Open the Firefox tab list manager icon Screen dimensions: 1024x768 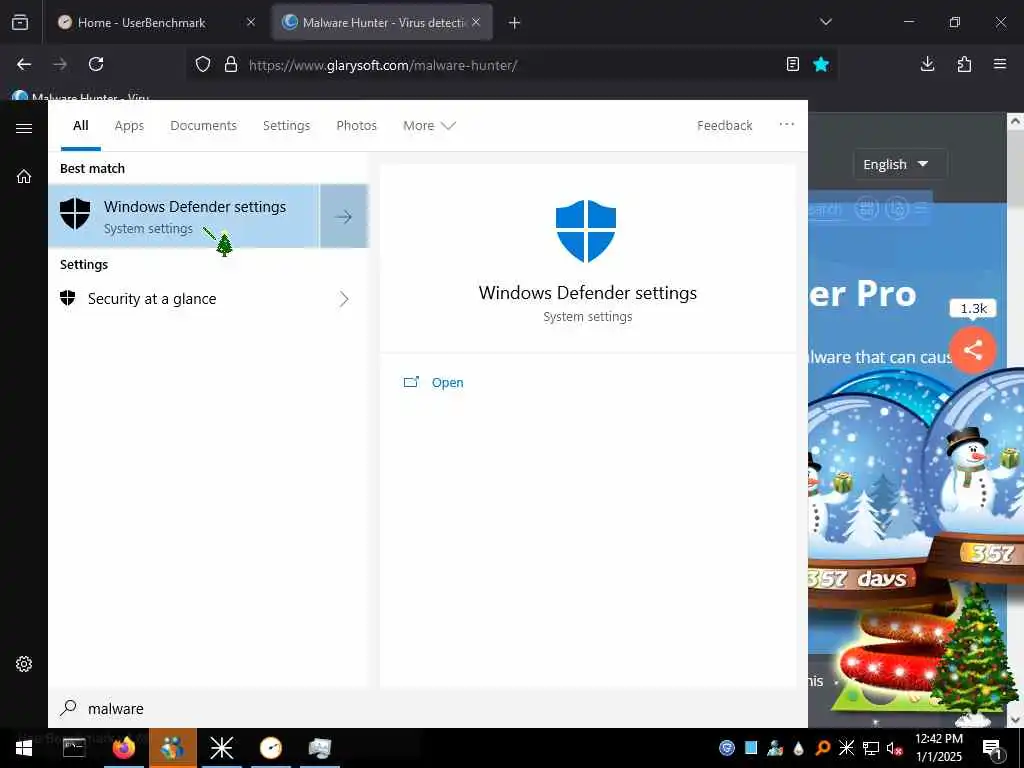[x=20, y=22]
